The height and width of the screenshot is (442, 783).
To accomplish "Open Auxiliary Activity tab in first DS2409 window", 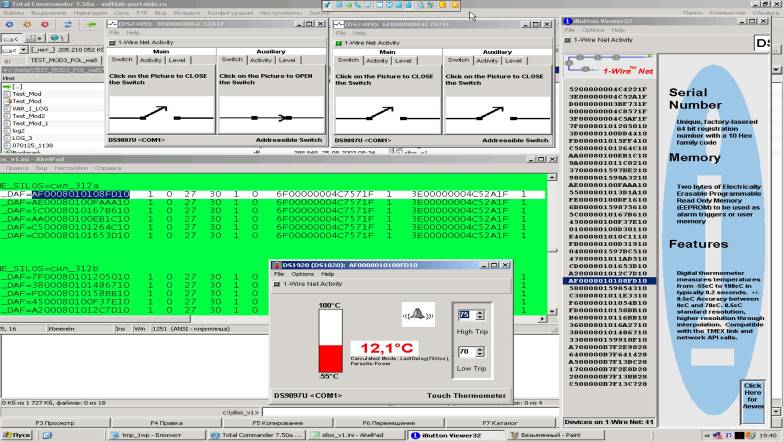I will pyautogui.click(x=261, y=60).
